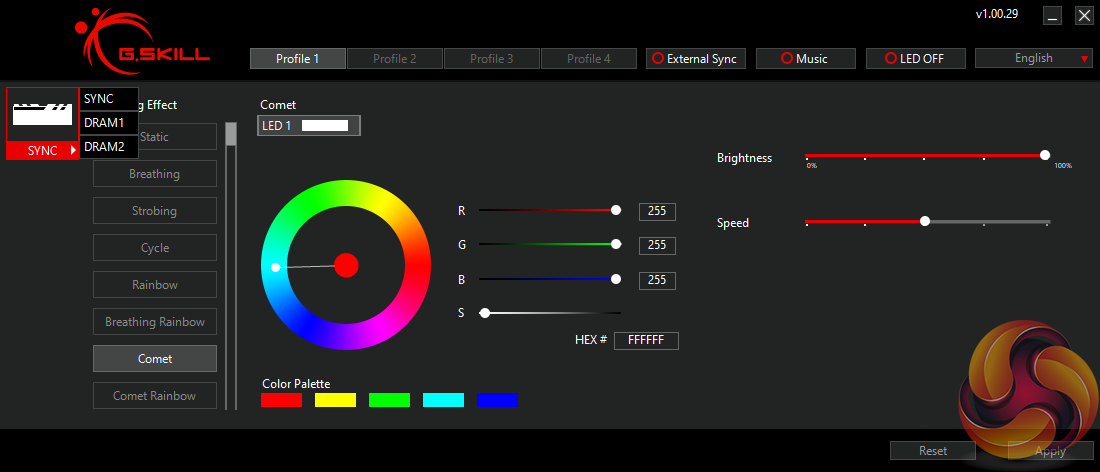Click the Apply button
The width and height of the screenshot is (1100, 472).
[1050, 451]
